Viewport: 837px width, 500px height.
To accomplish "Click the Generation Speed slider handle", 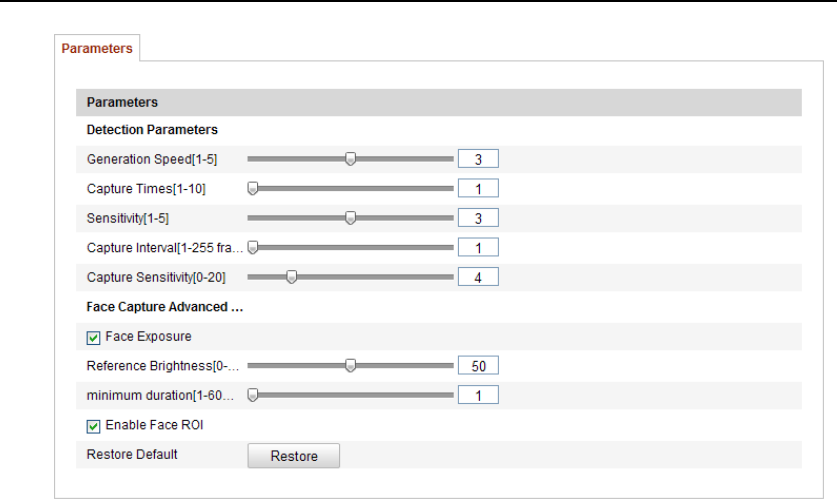I will coord(350,158).
